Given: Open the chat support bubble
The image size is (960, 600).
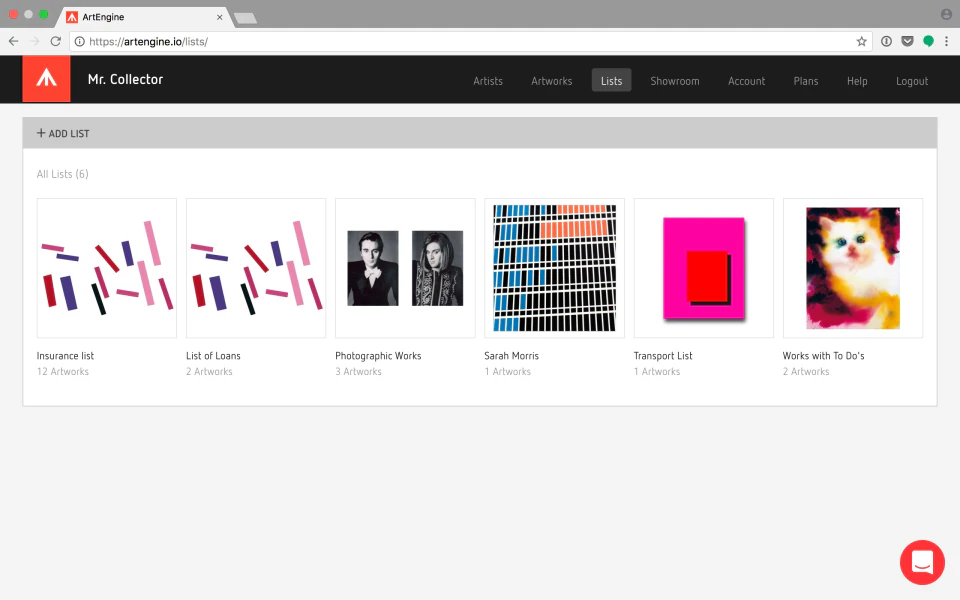Looking at the screenshot, I should 922,562.
